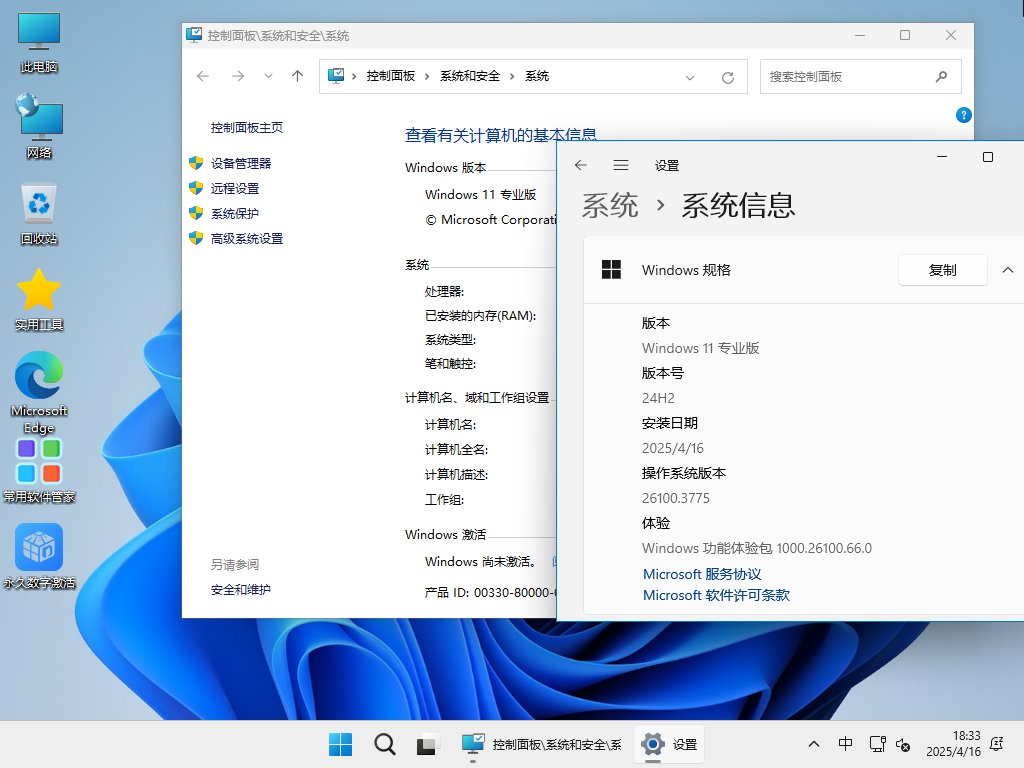Minimize the Control Panel window
This screenshot has width=1024, height=768.
click(860, 35)
